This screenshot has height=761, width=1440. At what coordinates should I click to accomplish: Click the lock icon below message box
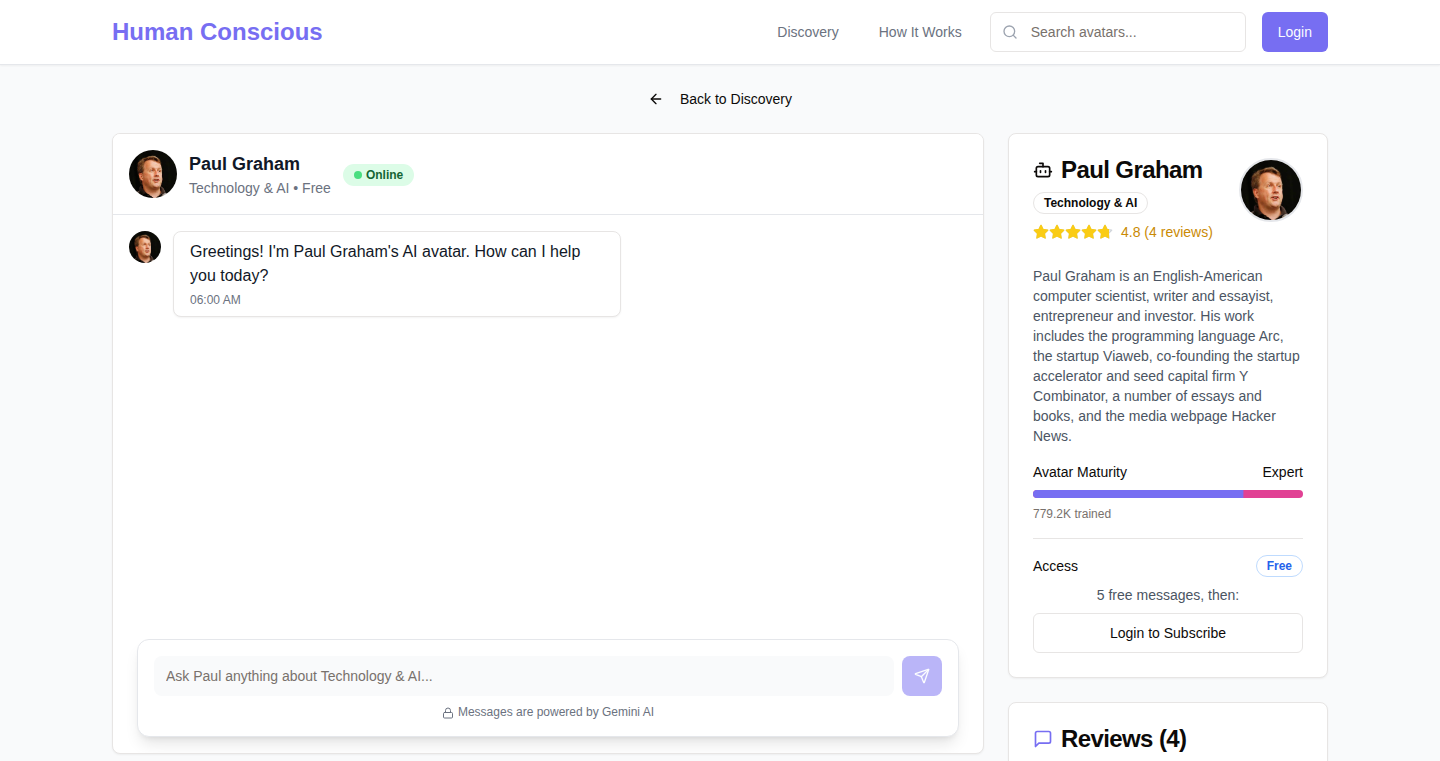[x=448, y=713]
